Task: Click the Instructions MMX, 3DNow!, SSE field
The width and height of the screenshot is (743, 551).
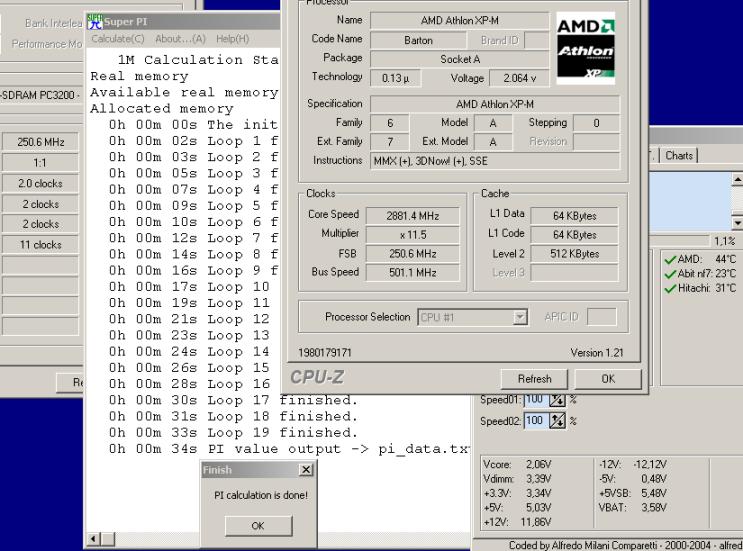Action: tap(495, 161)
